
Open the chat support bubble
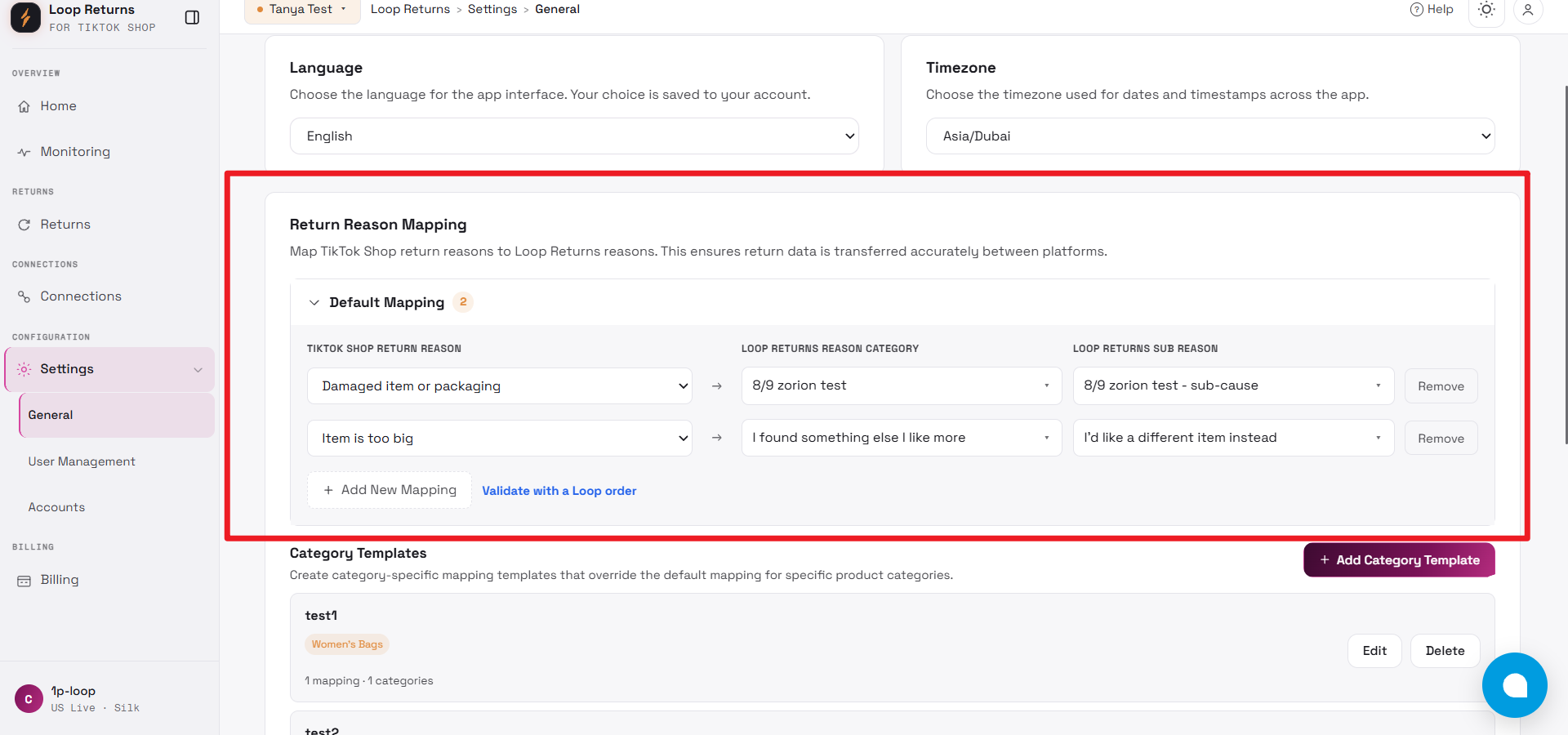point(1515,685)
